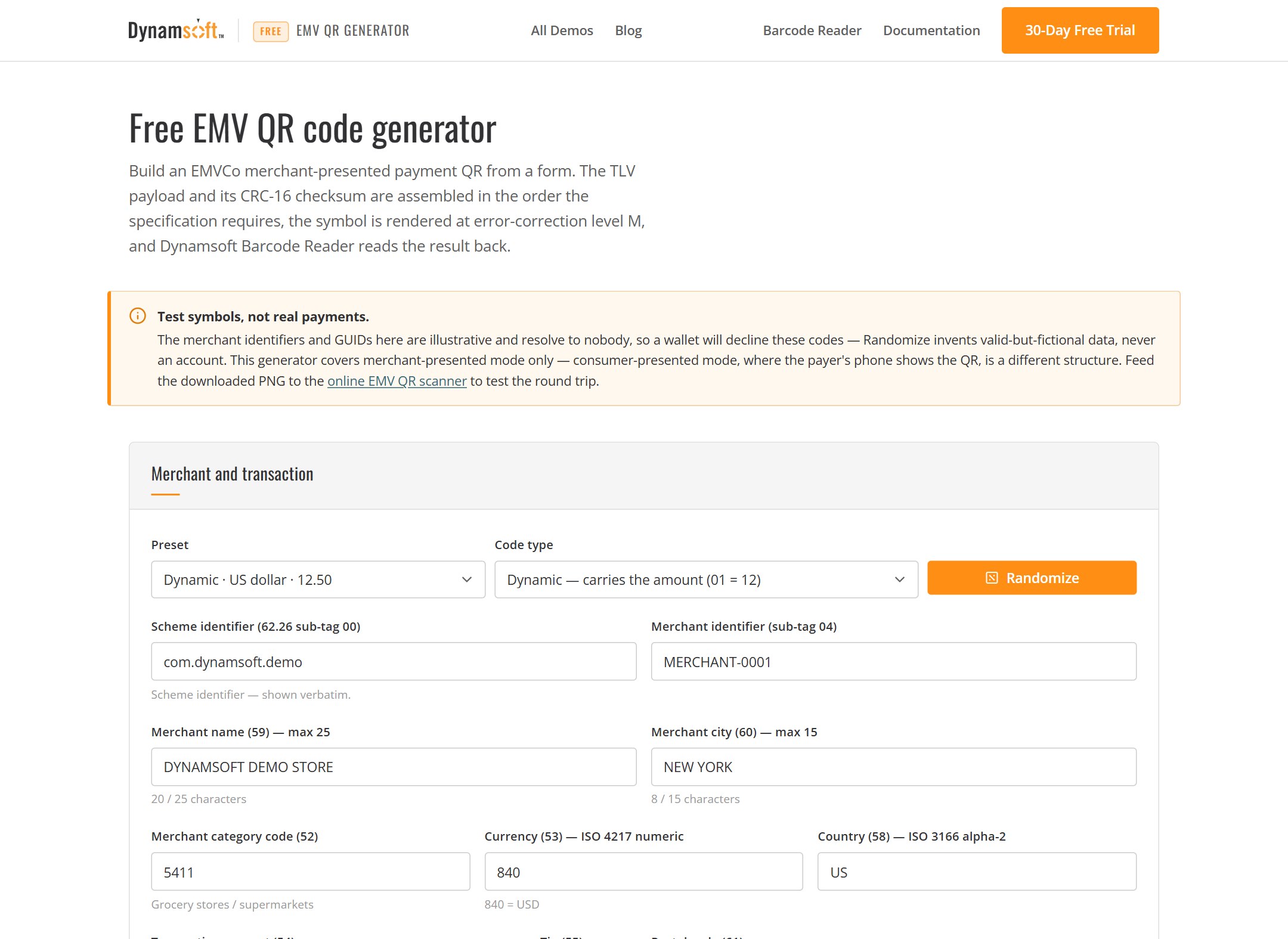Focus the Scheme identifier input field
This screenshot has height=939, width=1288.
pyautogui.click(x=394, y=661)
